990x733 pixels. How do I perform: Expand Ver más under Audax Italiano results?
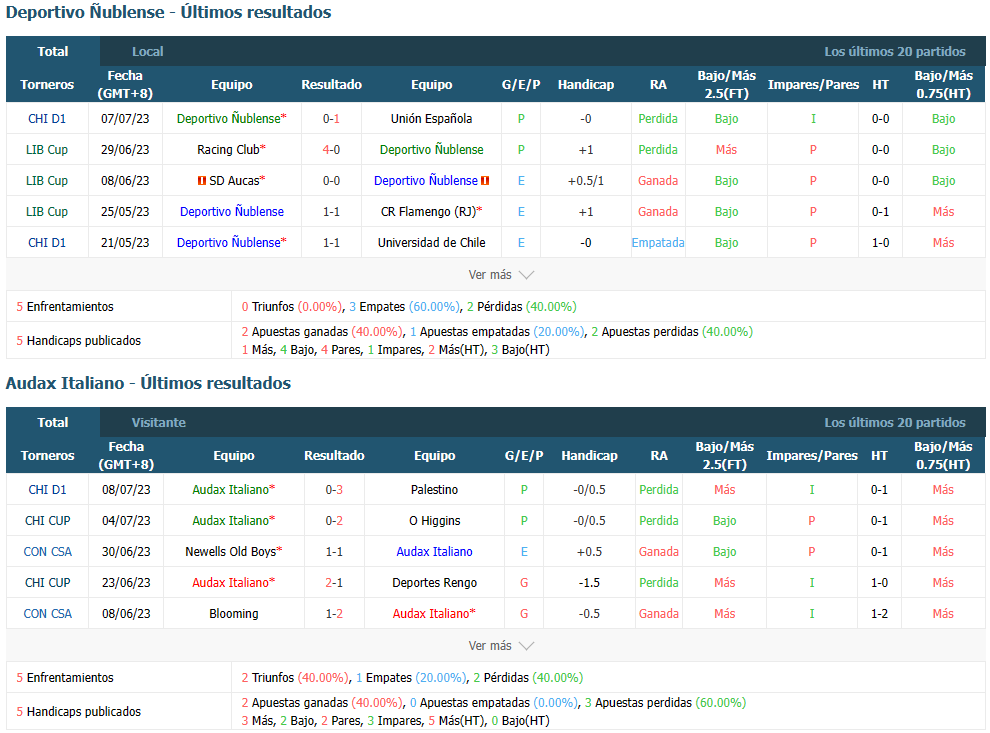501,646
